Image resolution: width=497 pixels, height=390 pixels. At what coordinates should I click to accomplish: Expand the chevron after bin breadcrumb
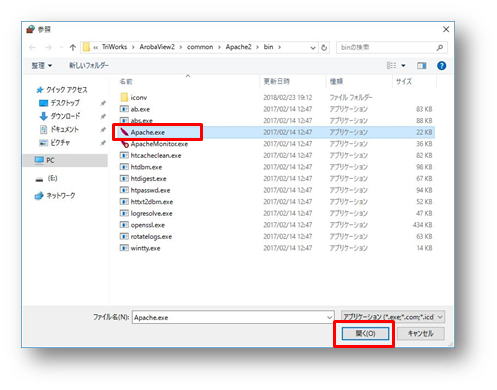[279, 47]
